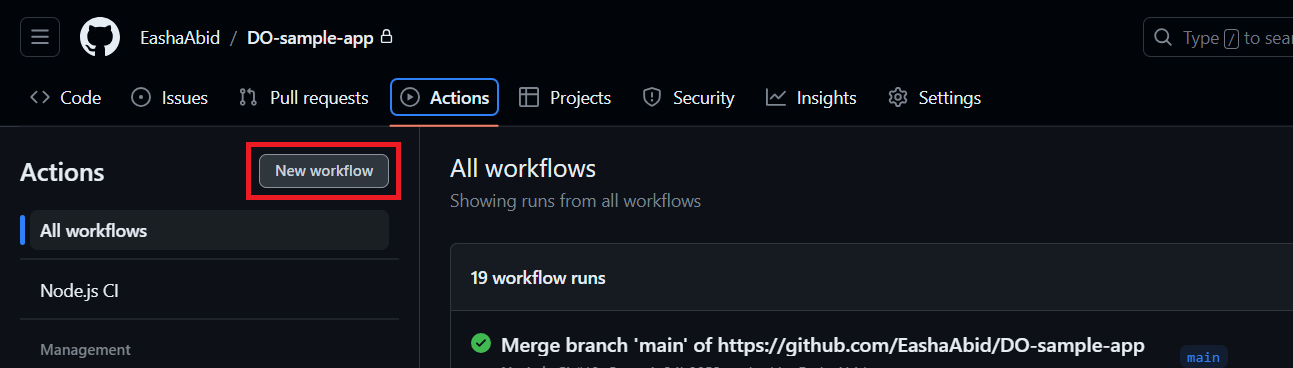The height and width of the screenshot is (368, 1293).
Task: Click the New workflow button
Action: (x=324, y=171)
